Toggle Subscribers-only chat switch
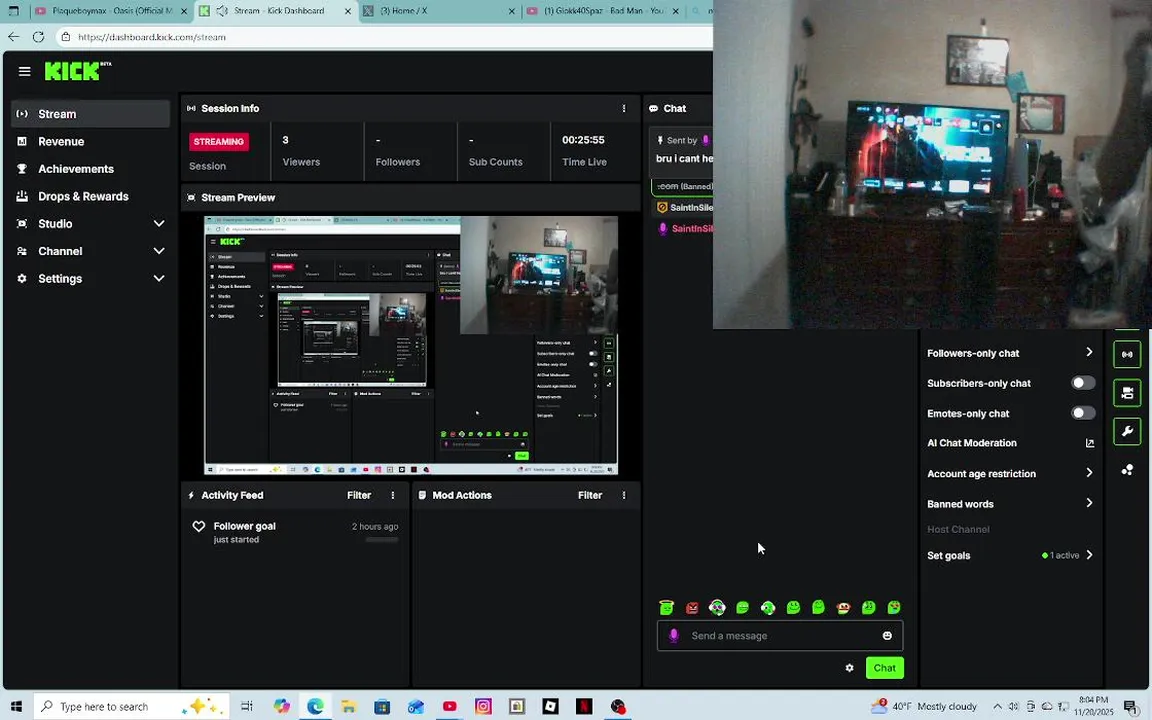 1083,383
